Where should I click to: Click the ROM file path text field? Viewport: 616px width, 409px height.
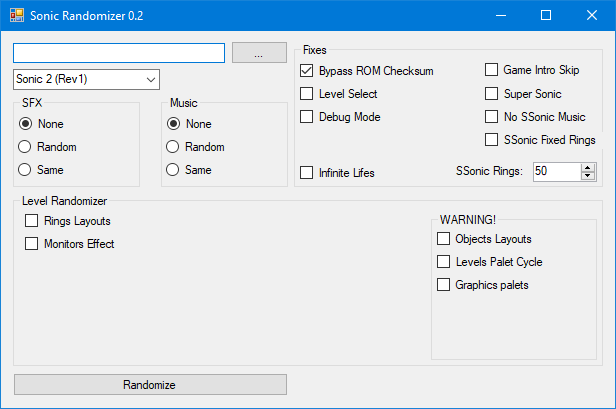click(x=119, y=53)
